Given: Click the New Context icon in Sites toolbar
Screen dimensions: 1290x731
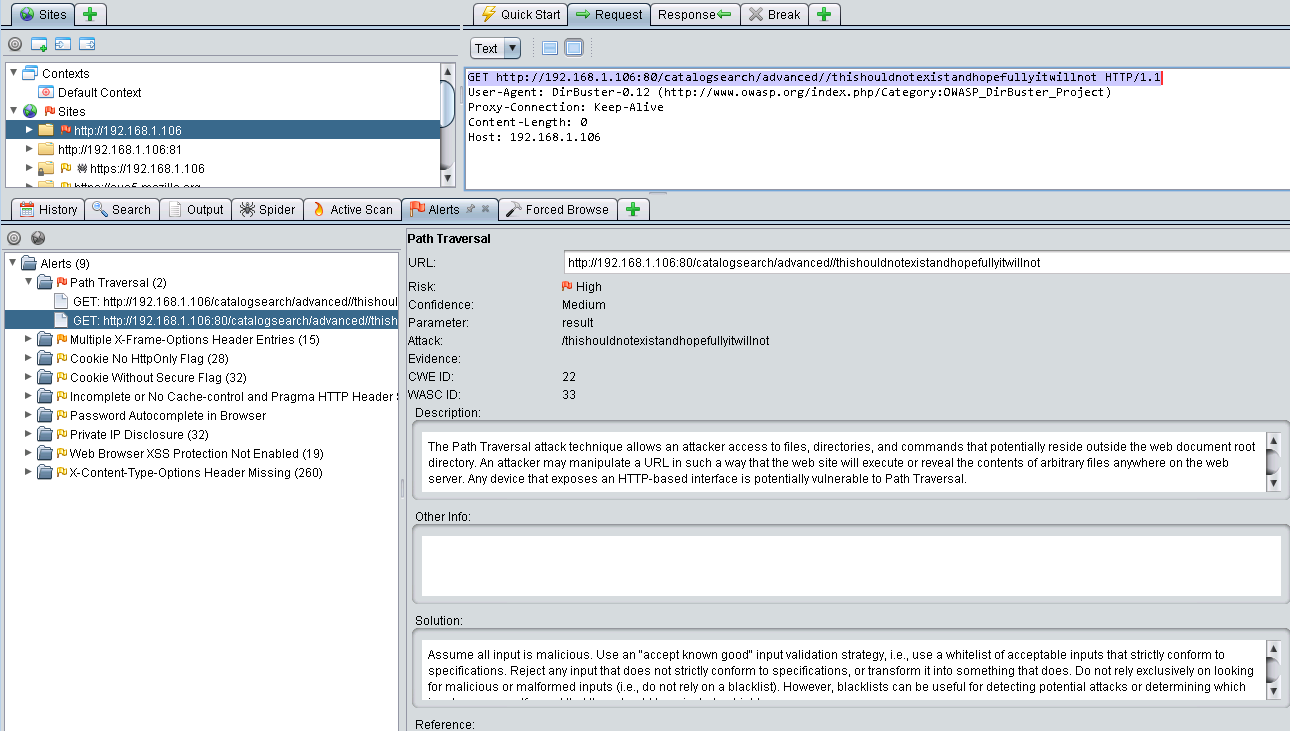Looking at the screenshot, I should [39, 45].
